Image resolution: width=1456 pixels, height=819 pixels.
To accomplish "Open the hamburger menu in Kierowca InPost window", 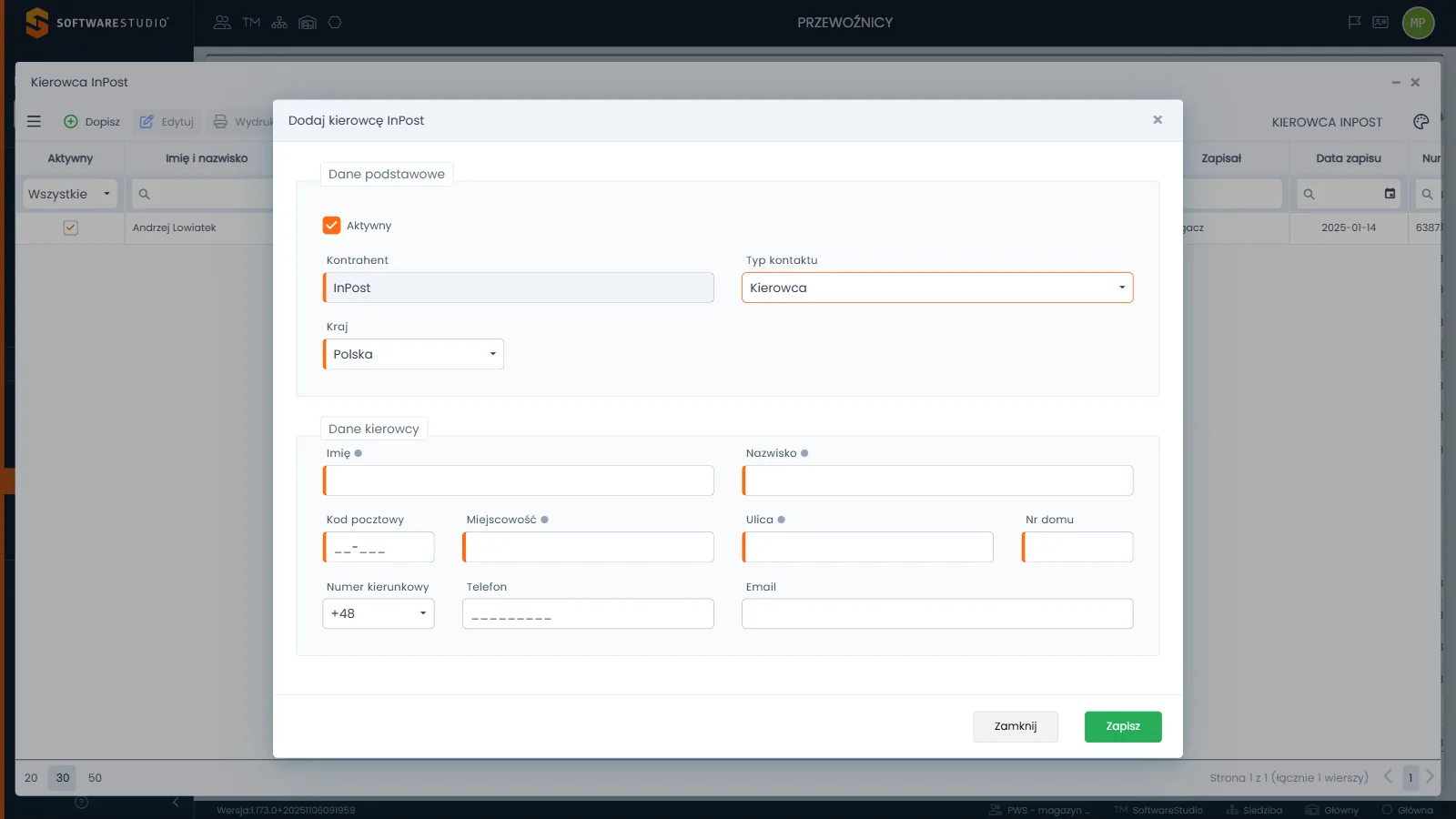I will [34, 121].
